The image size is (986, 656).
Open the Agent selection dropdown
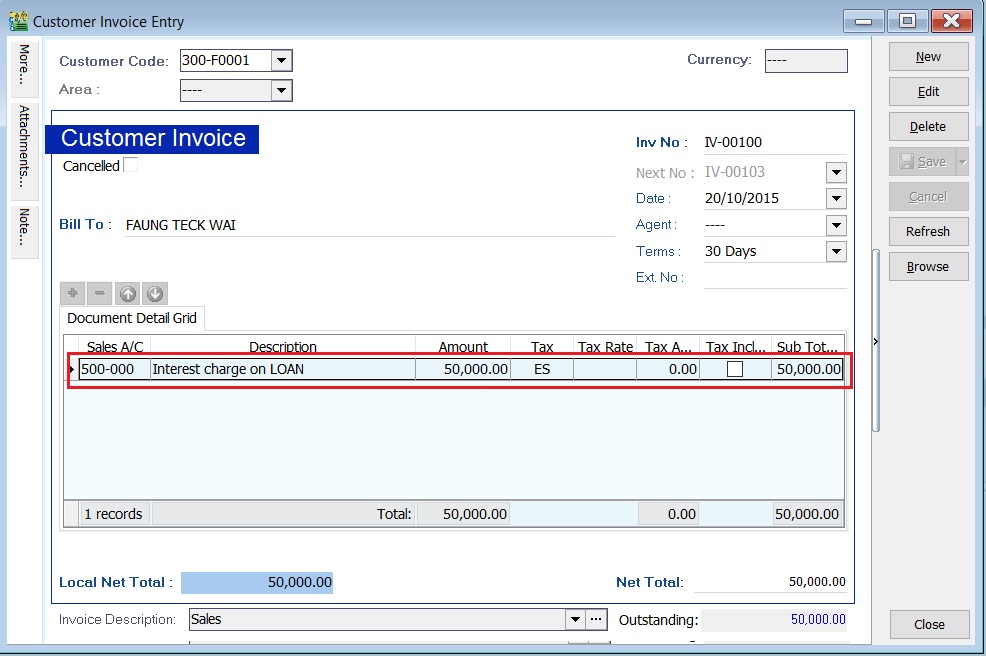837,225
